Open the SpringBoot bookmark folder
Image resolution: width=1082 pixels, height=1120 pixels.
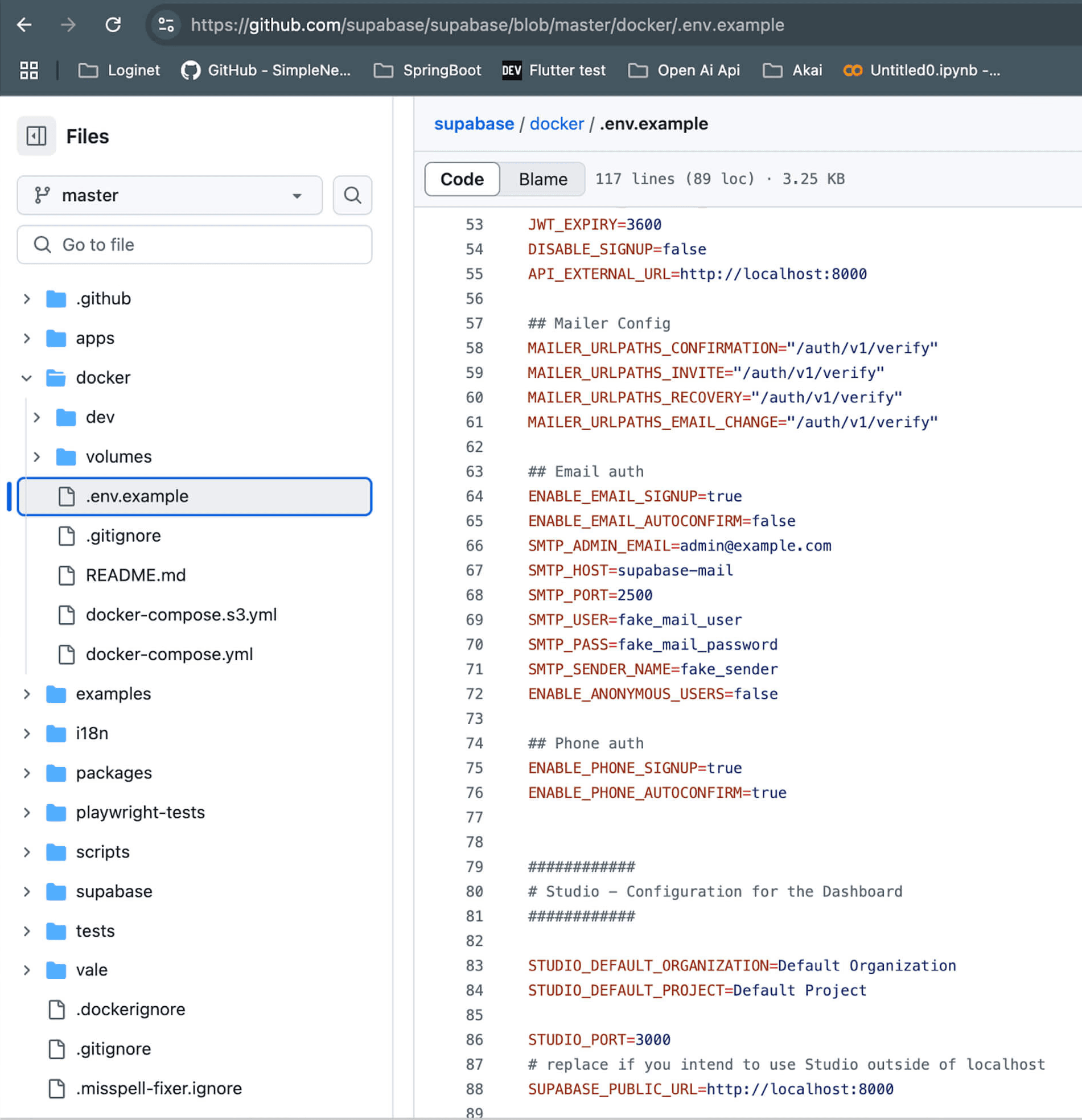tap(427, 71)
